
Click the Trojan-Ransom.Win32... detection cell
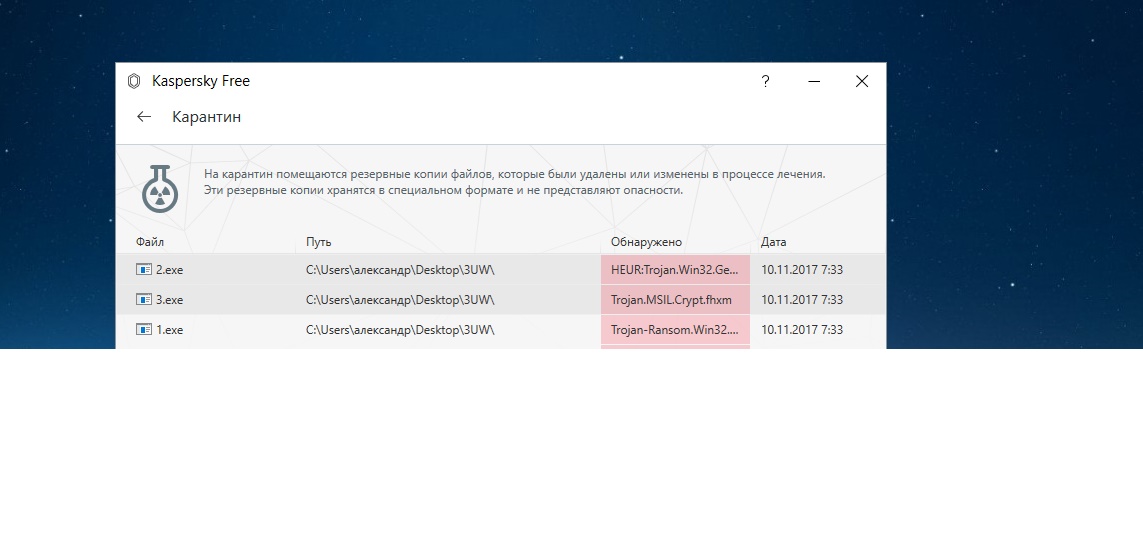(675, 329)
